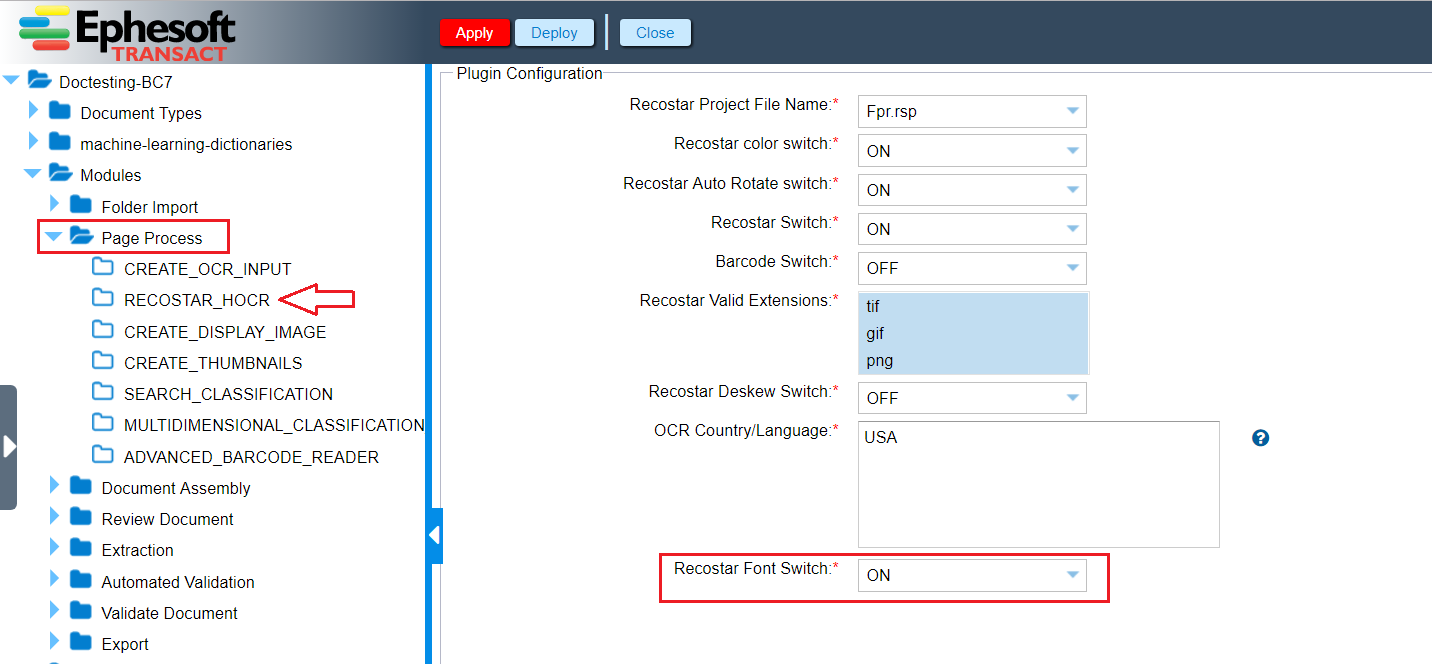Collapse the Doctesting-BC7 tree node
This screenshot has height=664, width=1432.
coord(12,81)
